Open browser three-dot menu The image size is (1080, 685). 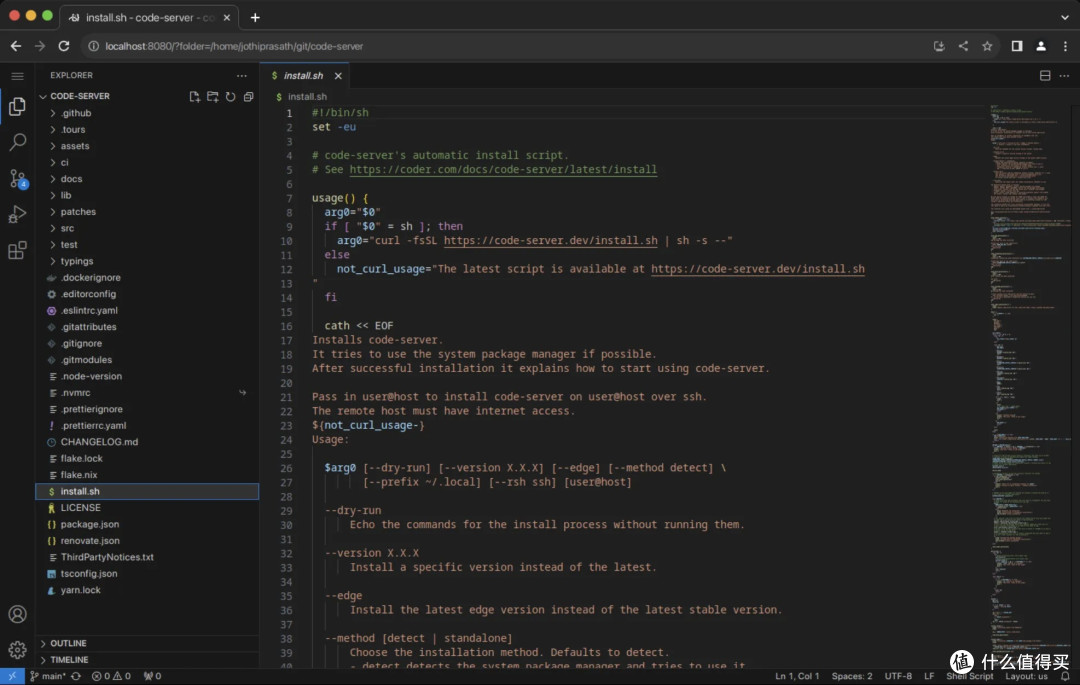pos(1065,46)
